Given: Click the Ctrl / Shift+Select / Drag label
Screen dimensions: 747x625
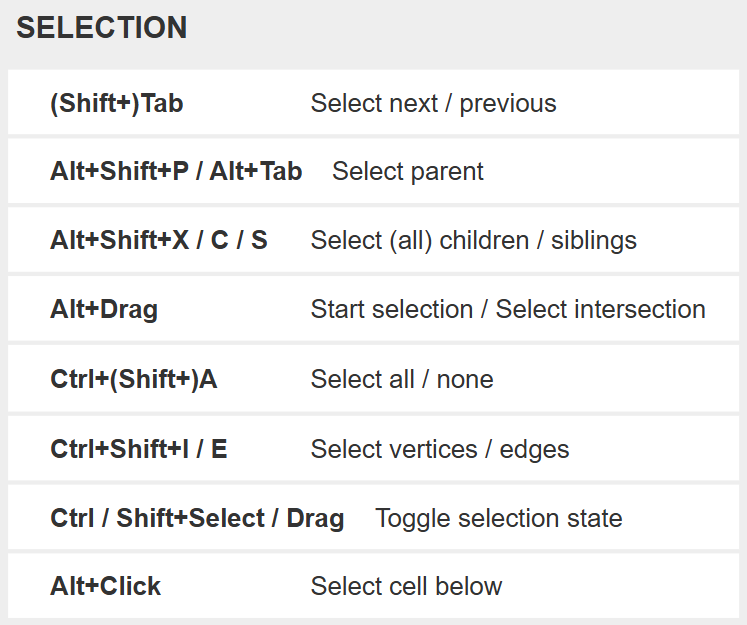Looking at the screenshot, I should click(197, 518).
